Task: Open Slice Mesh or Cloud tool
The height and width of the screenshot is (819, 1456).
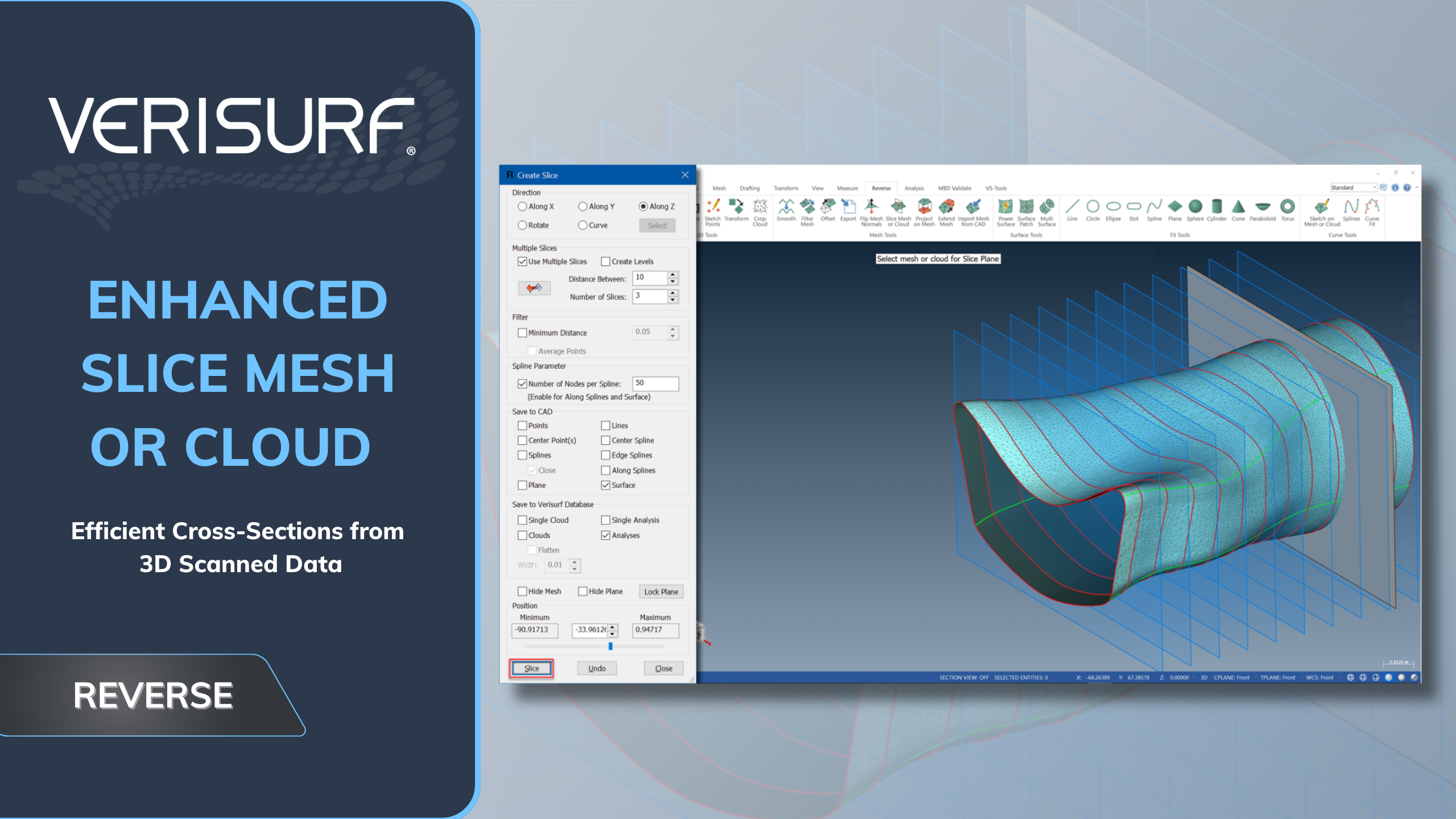Action: point(898,212)
